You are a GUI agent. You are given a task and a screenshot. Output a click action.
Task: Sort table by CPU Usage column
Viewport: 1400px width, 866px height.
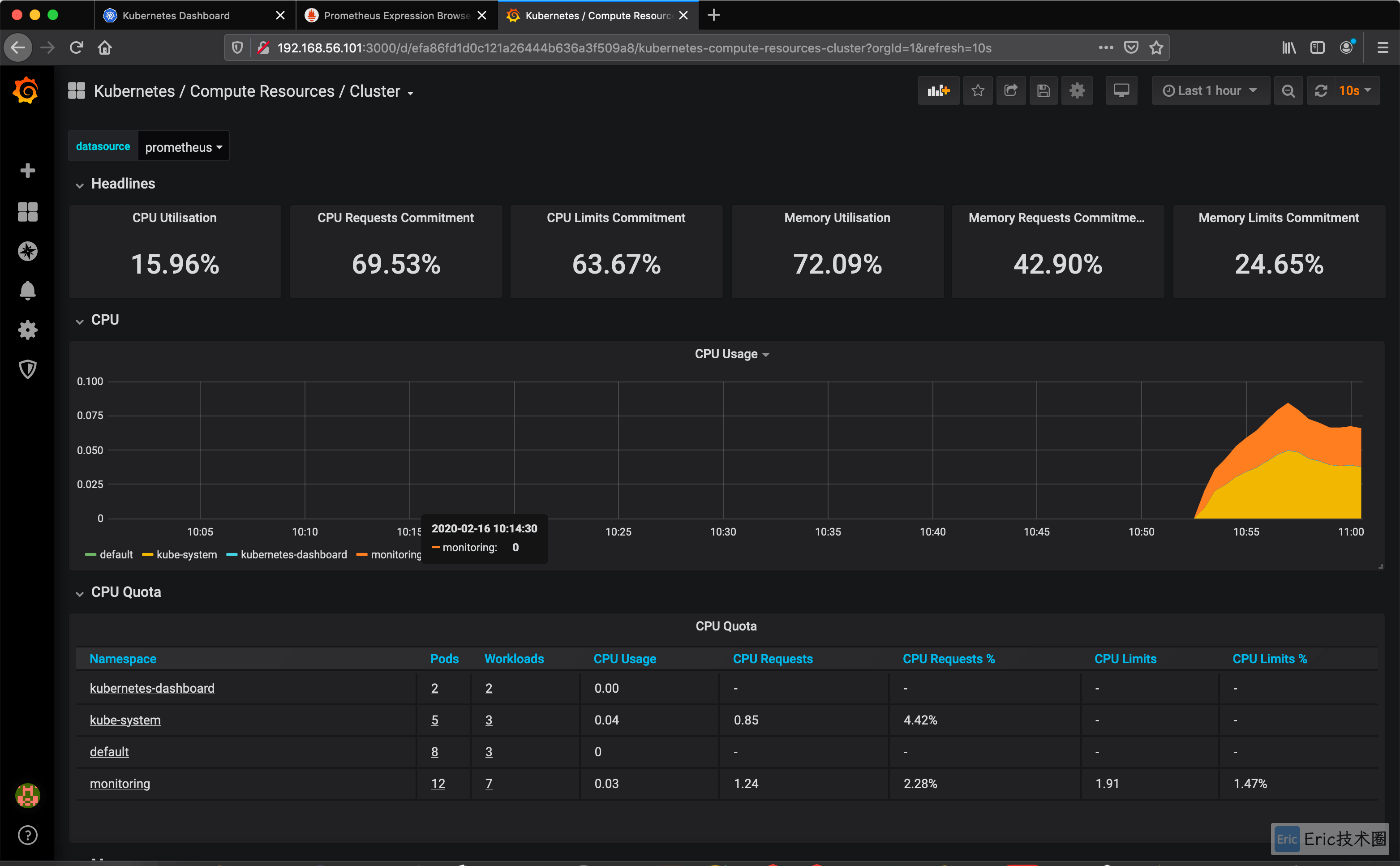pyautogui.click(x=625, y=659)
